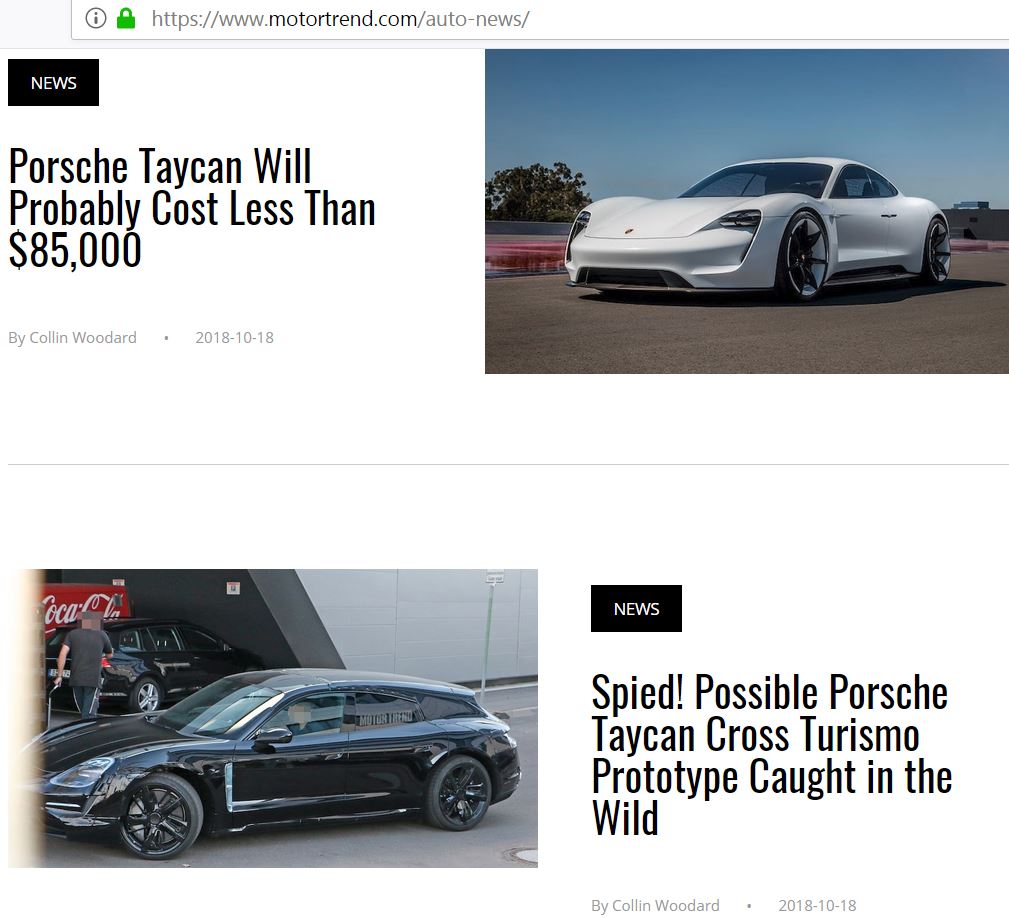Click the NEWS tag above the Taycan cost article
Image resolution: width=1009 pixels, height=918 pixels.
click(53, 82)
